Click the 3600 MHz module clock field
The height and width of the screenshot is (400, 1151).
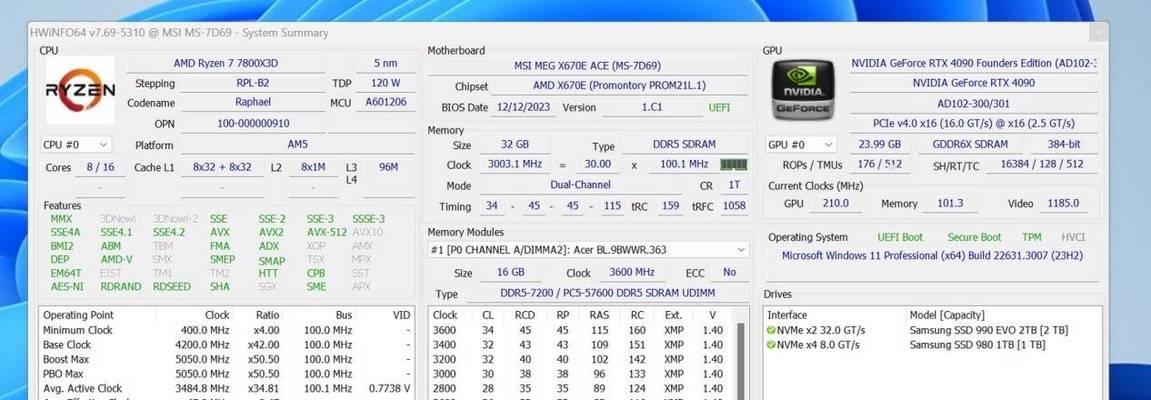click(631, 272)
